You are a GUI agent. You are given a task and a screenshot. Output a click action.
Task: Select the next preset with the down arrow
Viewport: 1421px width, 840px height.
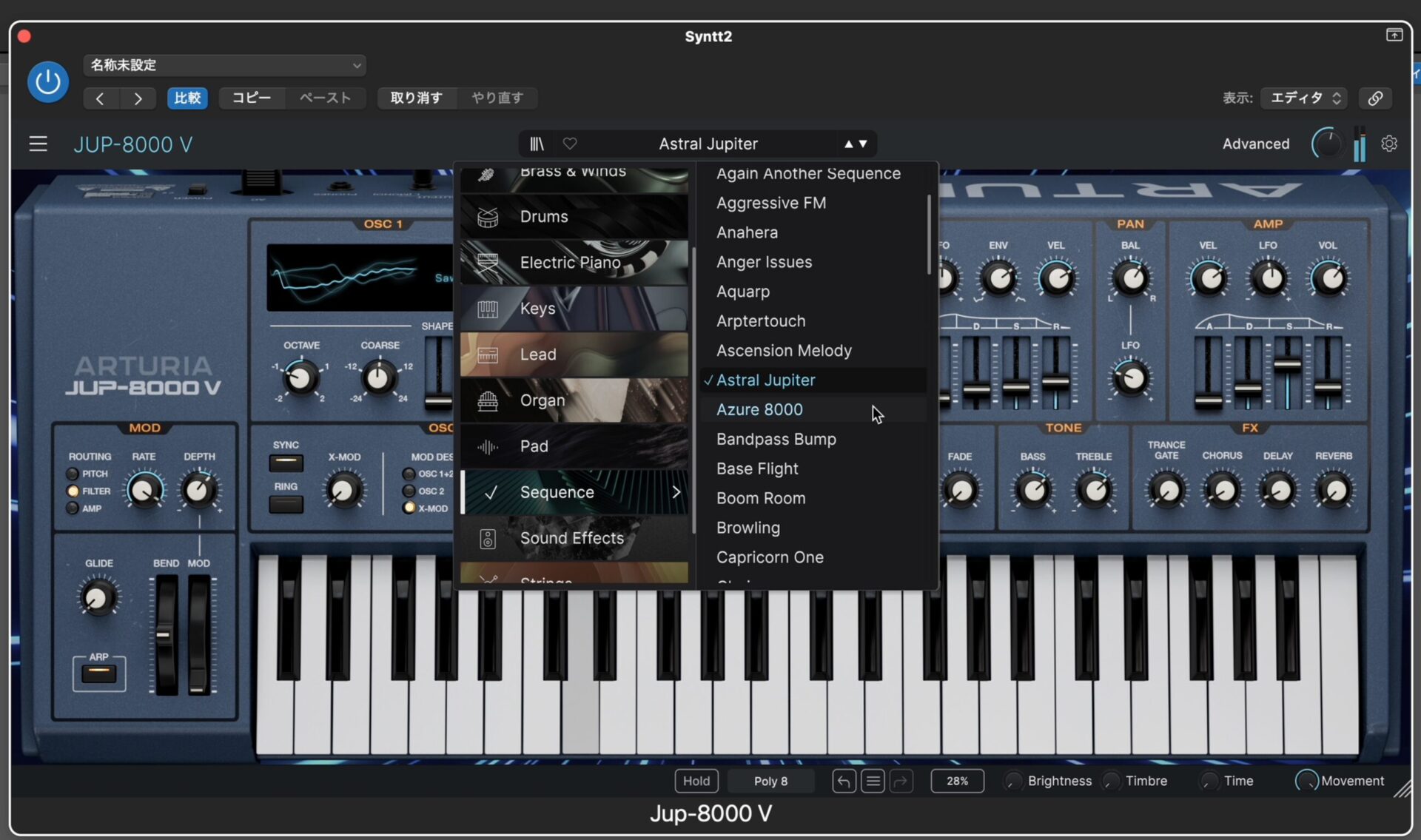pyautogui.click(x=863, y=144)
